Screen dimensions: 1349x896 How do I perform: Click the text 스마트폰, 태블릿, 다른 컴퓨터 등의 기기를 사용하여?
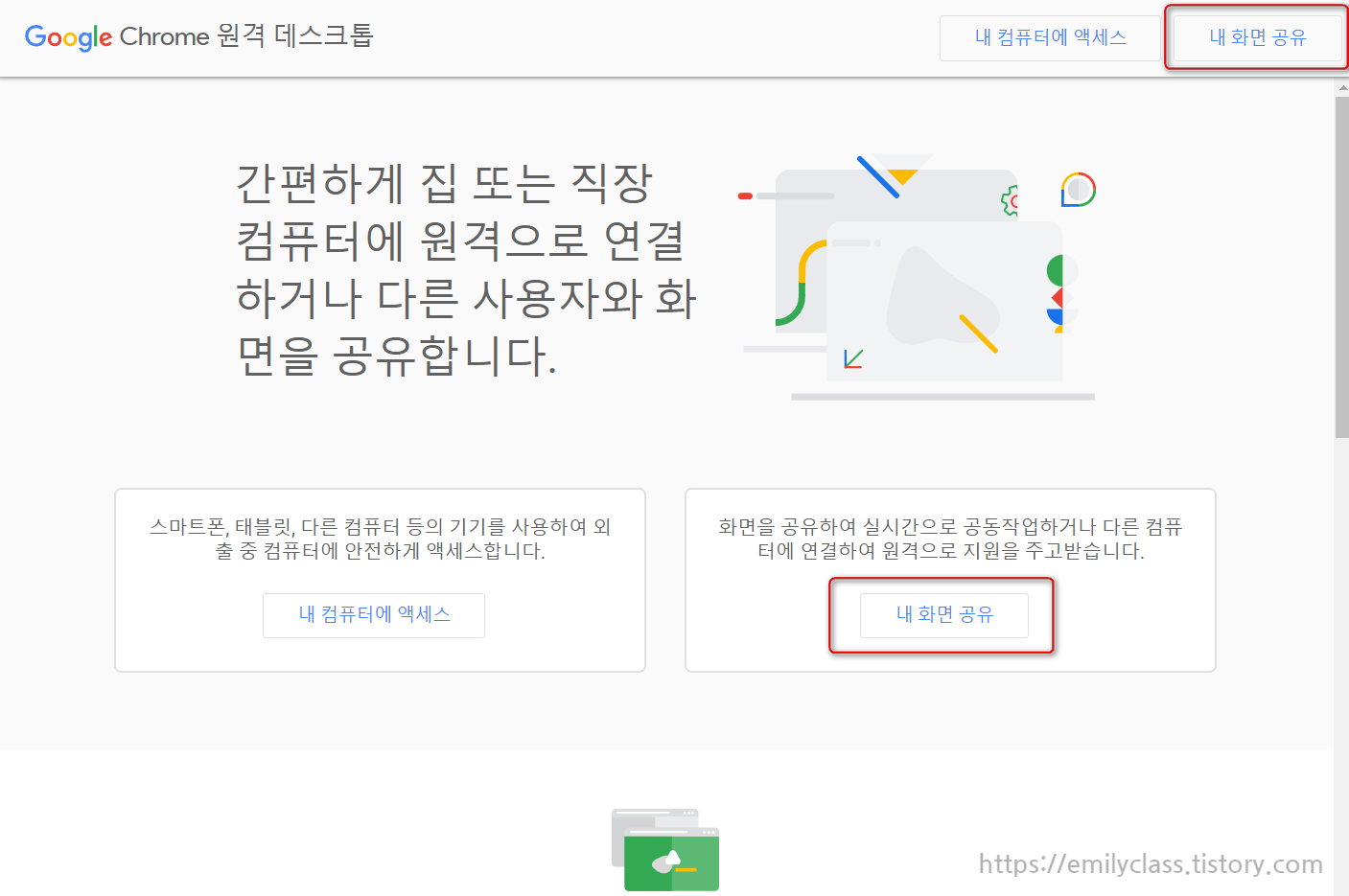pyautogui.click(x=368, y=526)
